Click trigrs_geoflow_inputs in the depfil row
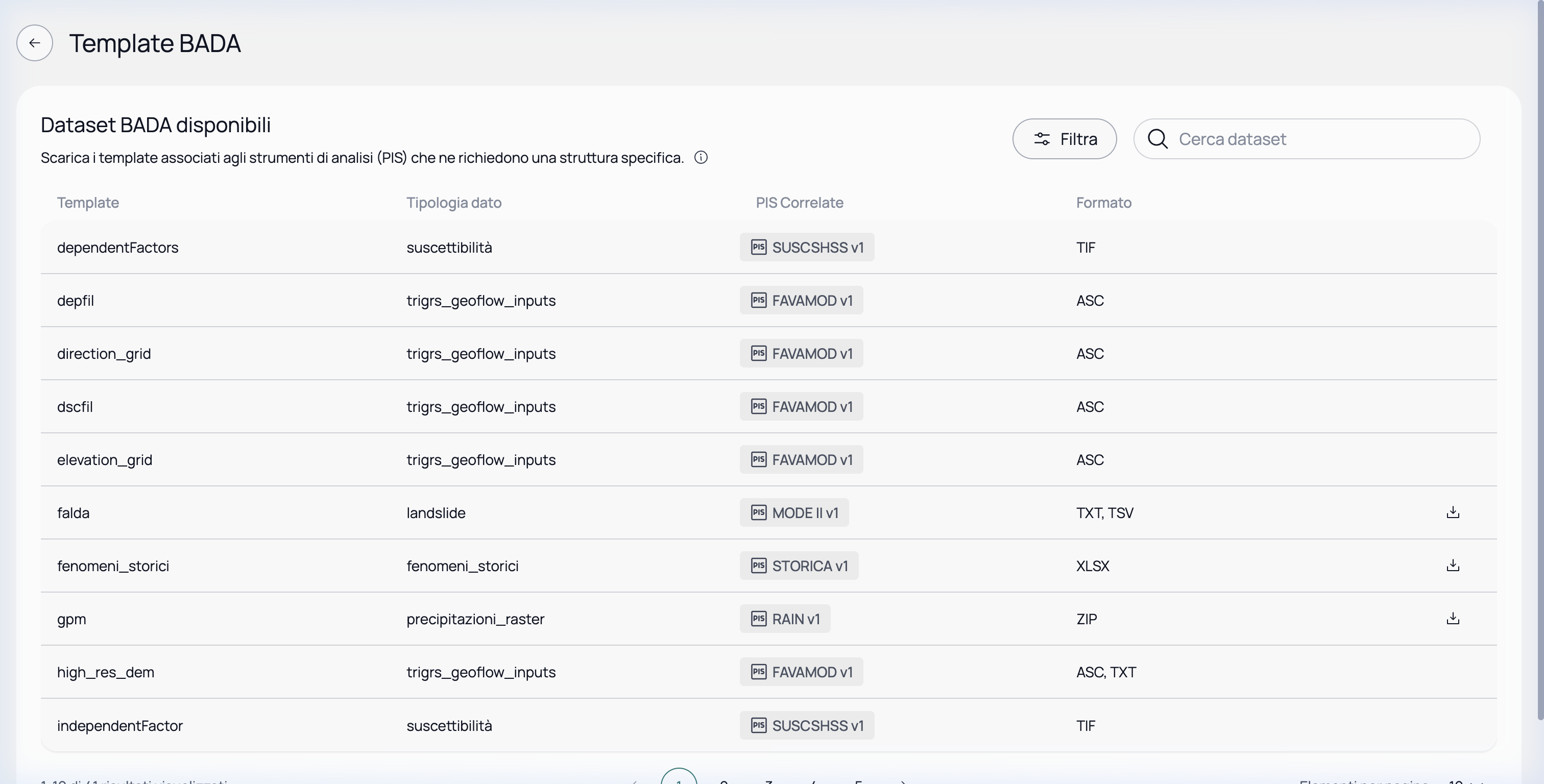This screenshot has height=784, width=1544. pos(480,300)
